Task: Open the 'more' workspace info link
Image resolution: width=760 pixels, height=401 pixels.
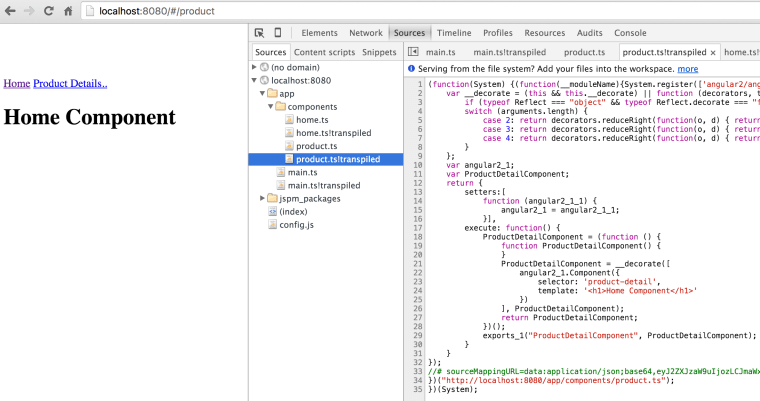Action: click(x=687, y=68)
